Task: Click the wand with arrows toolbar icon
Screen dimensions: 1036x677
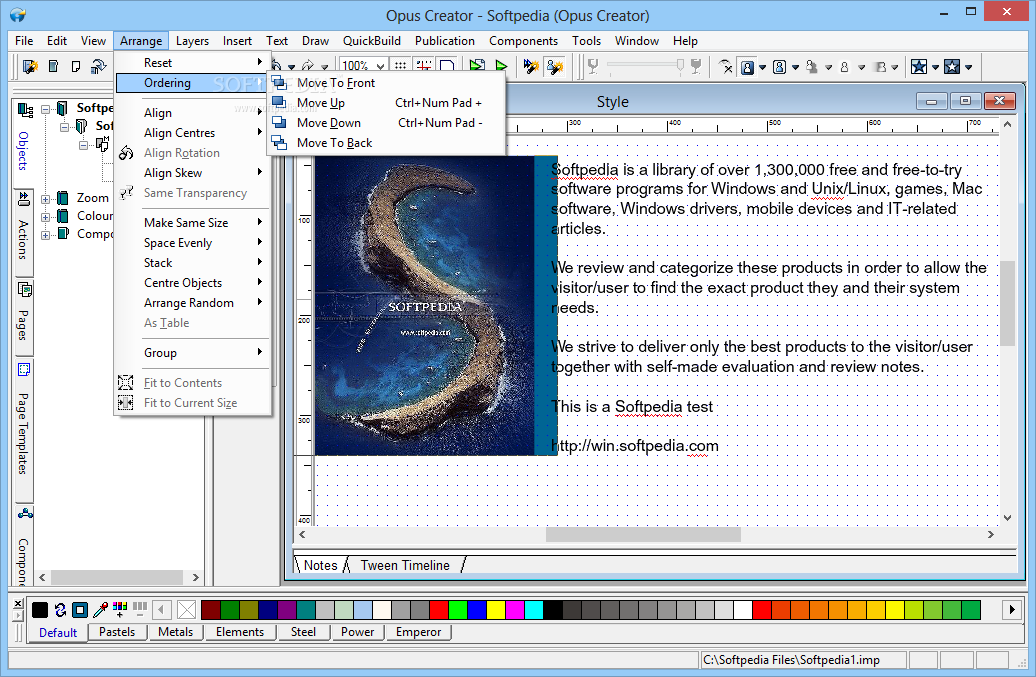Action: (x=531, y=67)
